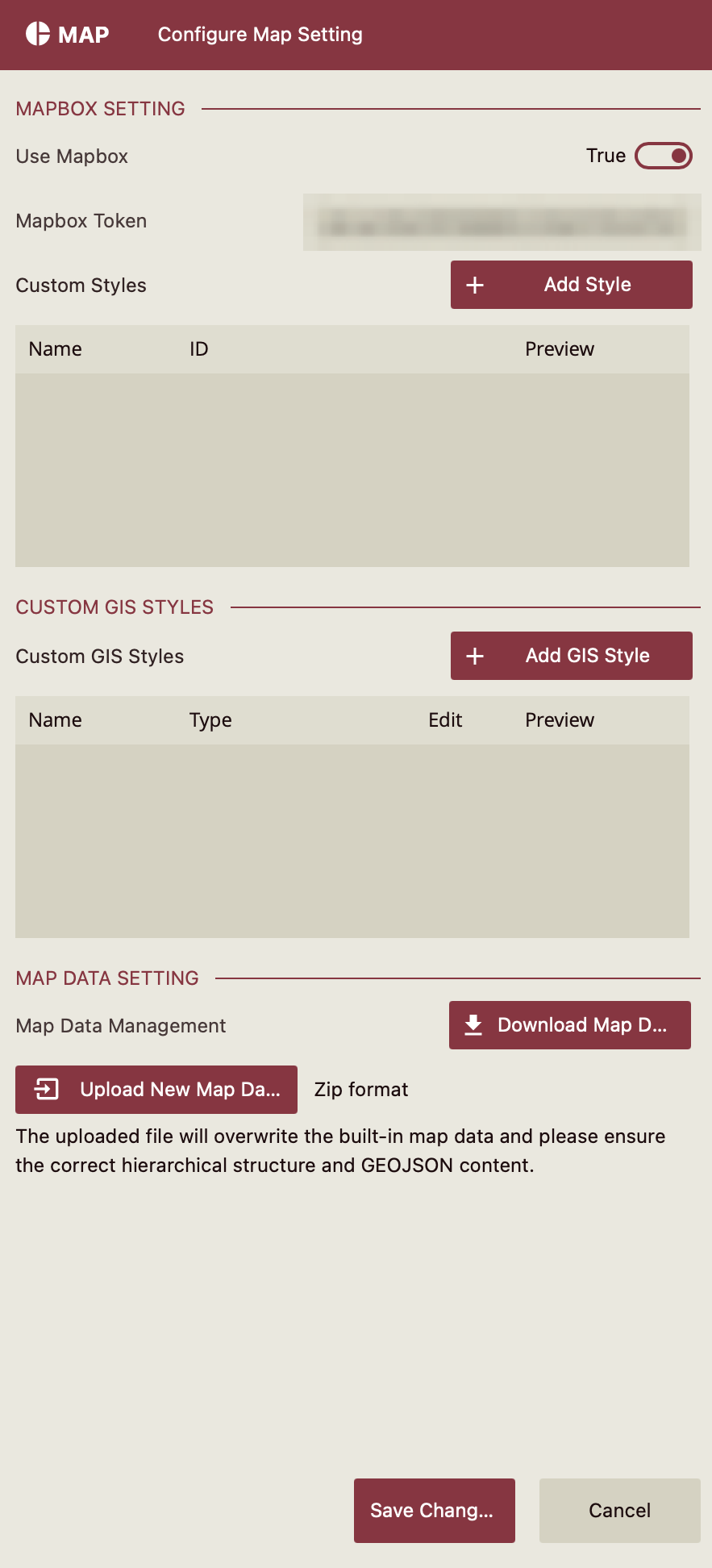
Task: Click Upload New Map Data button
Action: tap(156, 1090)
